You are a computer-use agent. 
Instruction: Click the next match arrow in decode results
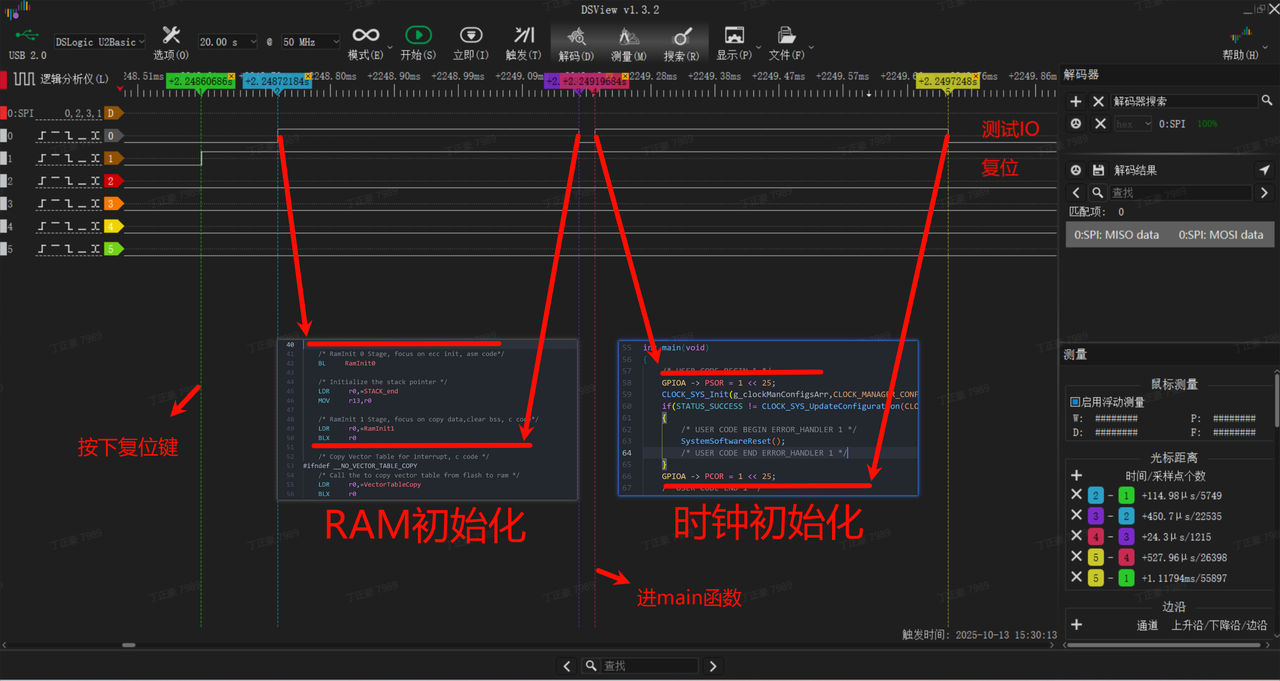tap(1264, 192)
